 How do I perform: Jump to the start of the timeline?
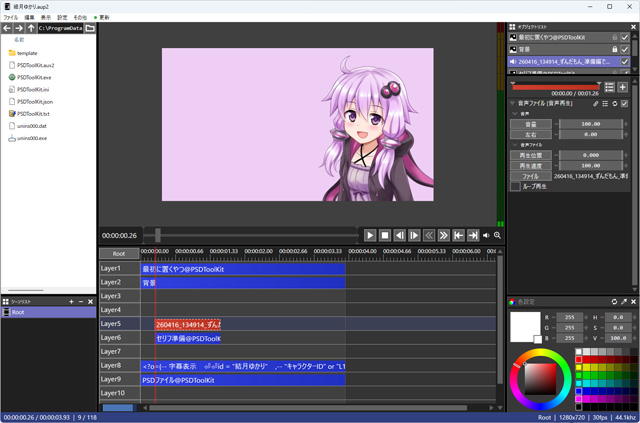click(x=458, y=235)
